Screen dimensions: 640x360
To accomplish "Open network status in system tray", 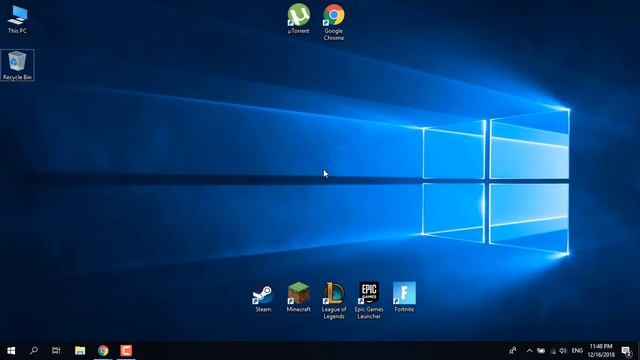I will [x=553, y=351].
